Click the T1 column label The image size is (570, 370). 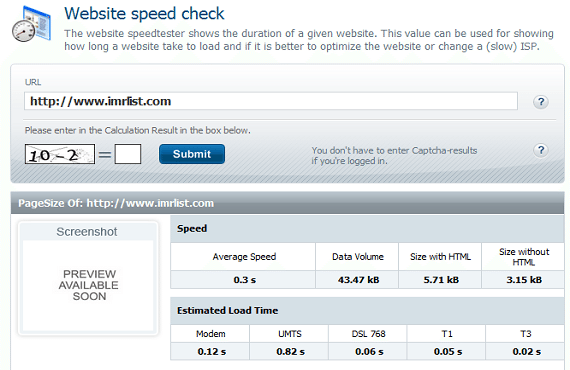point(447,334)
